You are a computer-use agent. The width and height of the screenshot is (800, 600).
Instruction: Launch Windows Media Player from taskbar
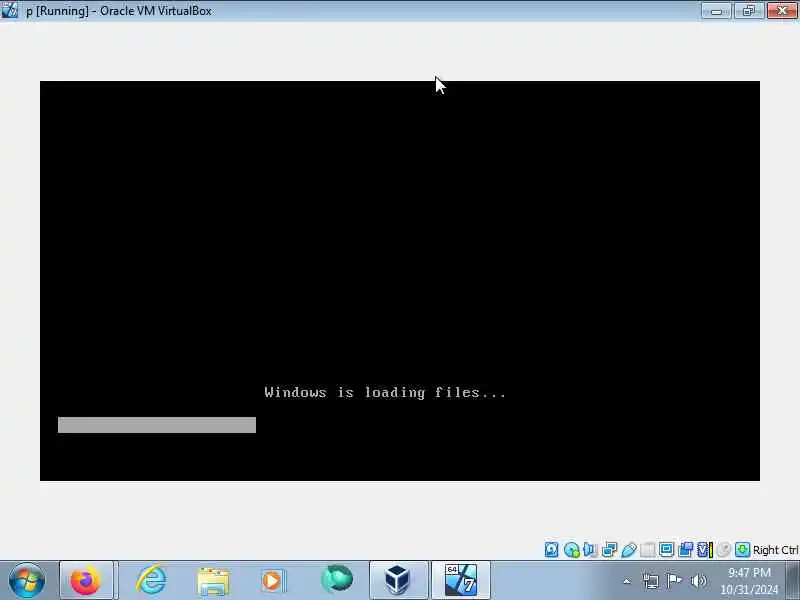274,581
